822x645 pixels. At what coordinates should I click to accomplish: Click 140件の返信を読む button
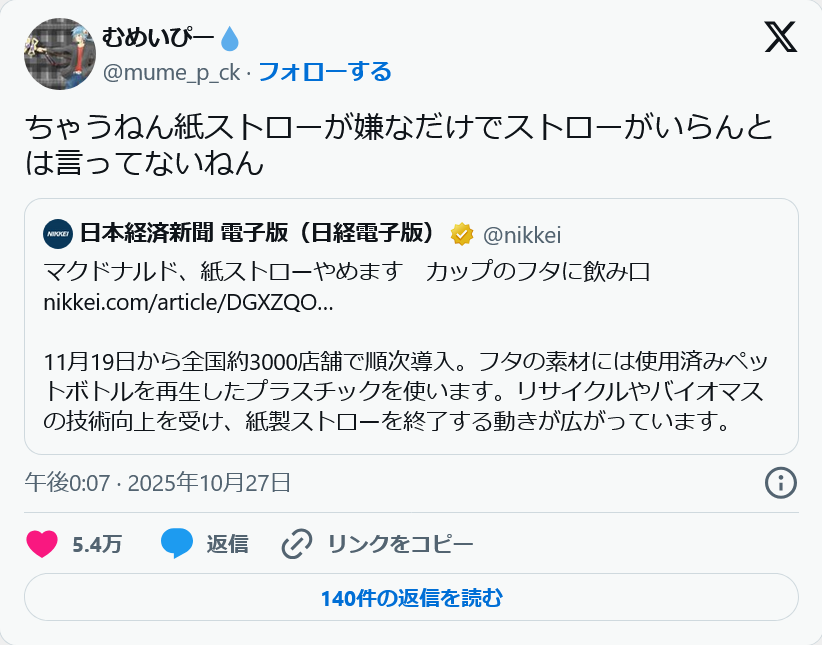(411, 598)
